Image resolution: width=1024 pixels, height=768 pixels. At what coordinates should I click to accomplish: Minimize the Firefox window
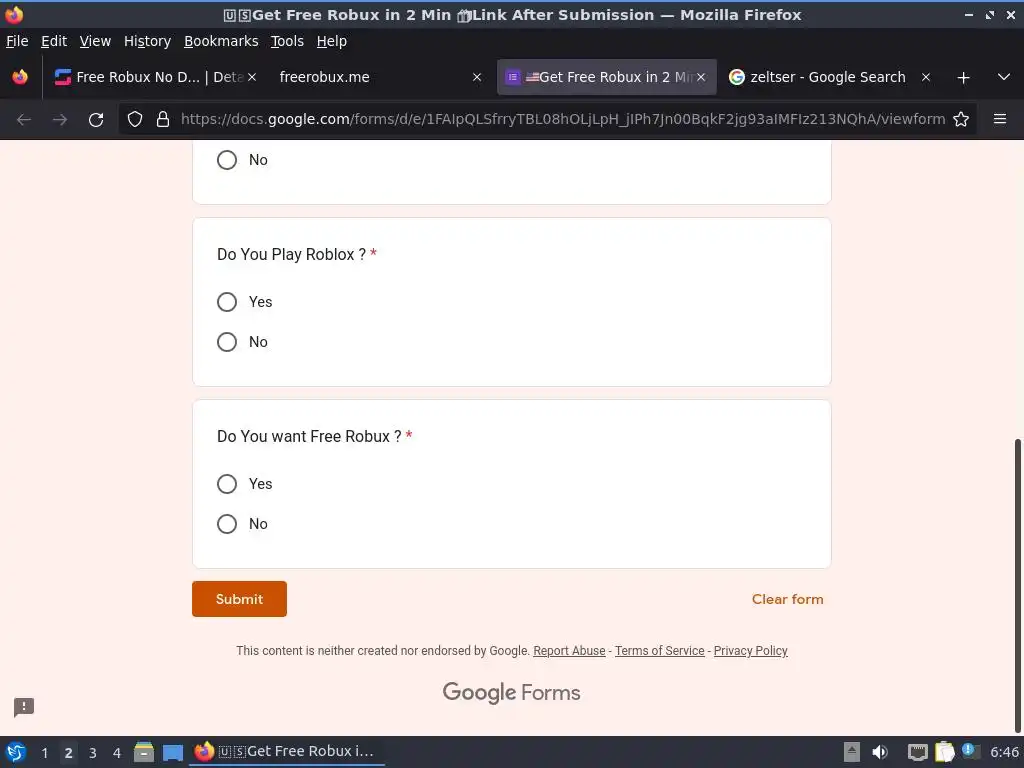[968, 14]
